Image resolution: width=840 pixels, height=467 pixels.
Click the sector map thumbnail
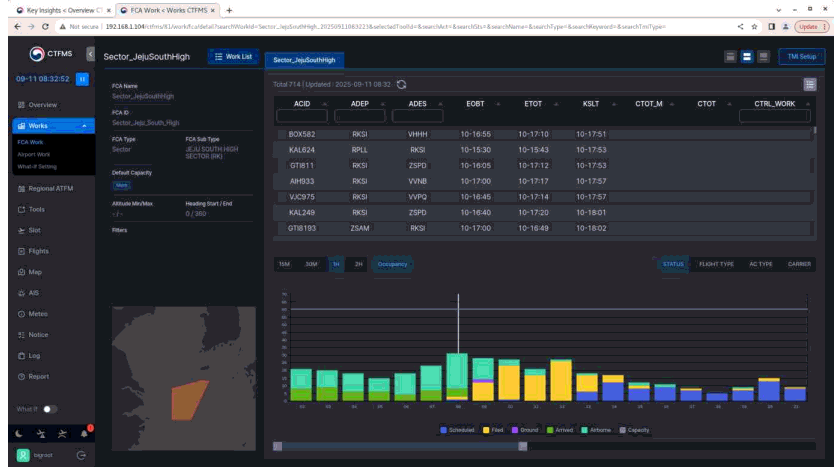pyautogui.click(x=184, y=378)
